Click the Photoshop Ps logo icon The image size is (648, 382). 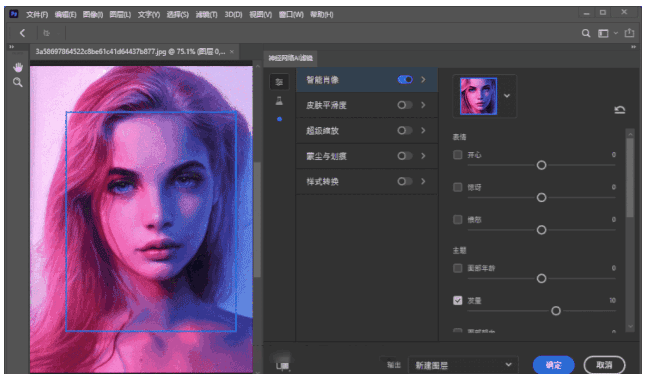[x=14, y=14]
